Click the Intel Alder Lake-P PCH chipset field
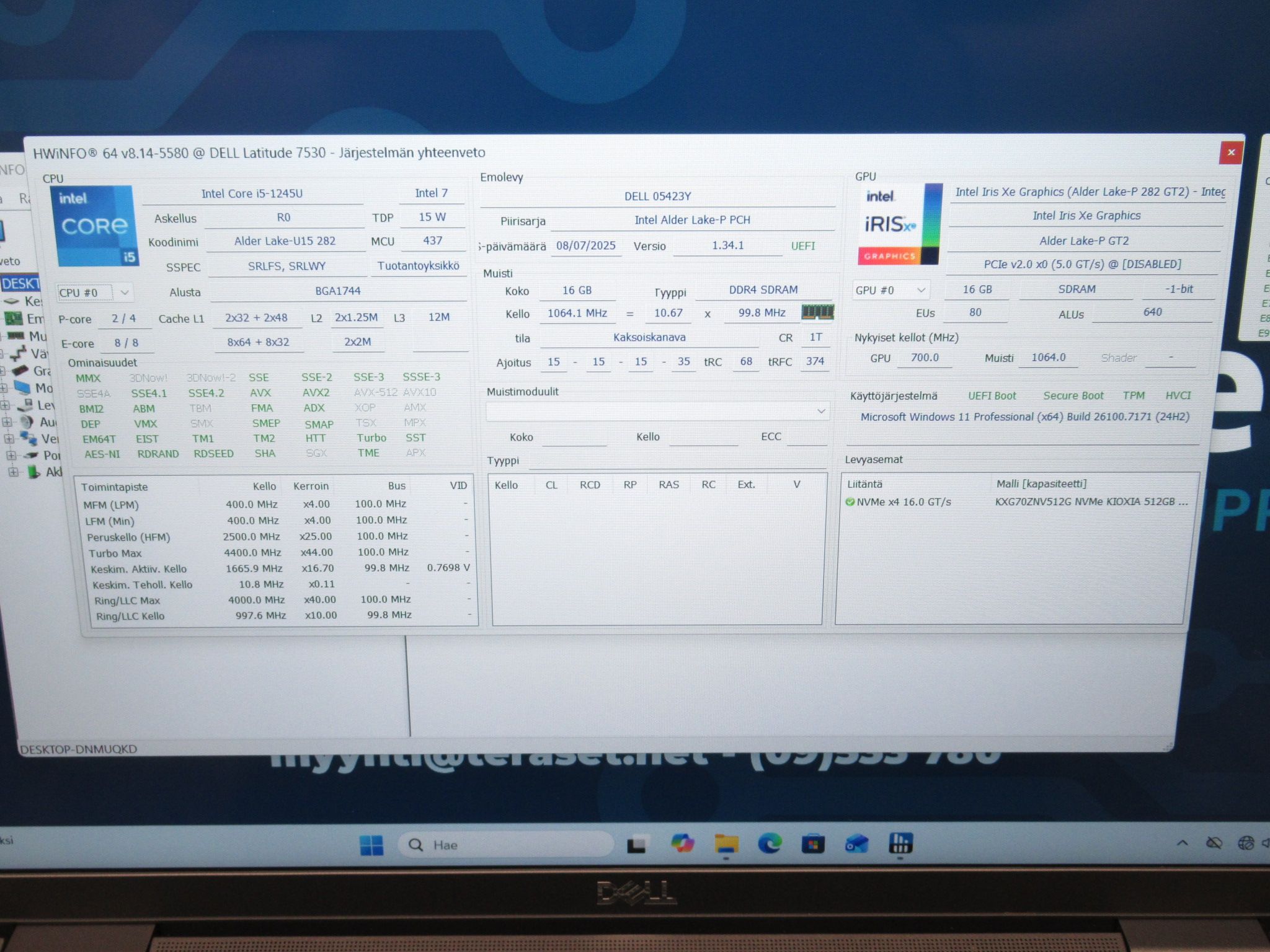The image size is (1270, 952). coord(692,220)
